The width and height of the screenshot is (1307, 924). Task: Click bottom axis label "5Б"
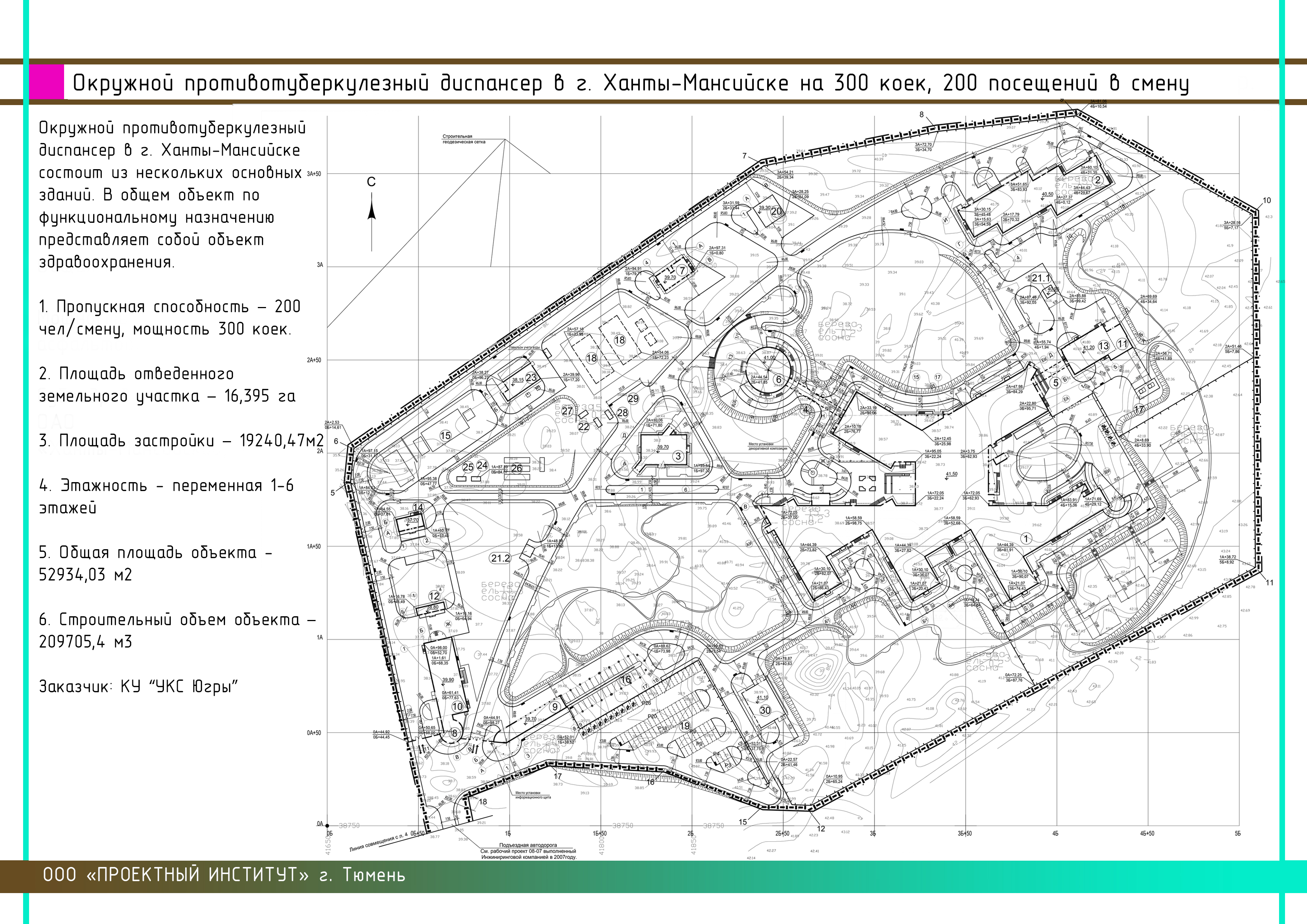1238,833
